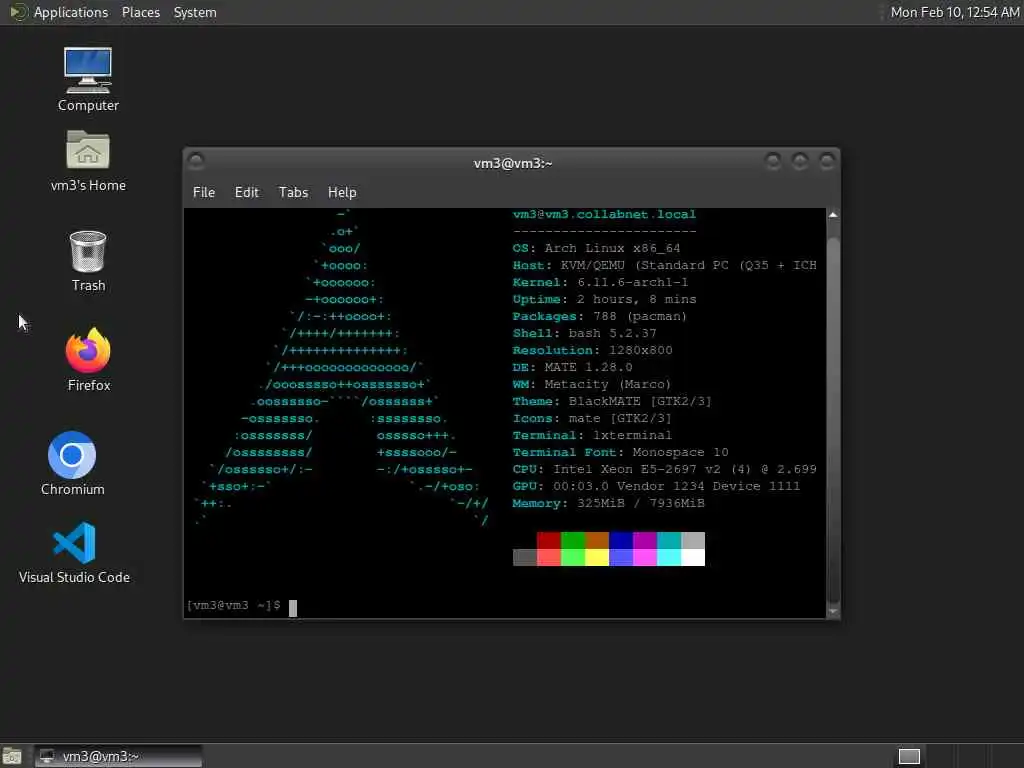1024x768 pixels.
Task: Click the 'Packages: 788 (pacman)' line
Action: point(600,316)
